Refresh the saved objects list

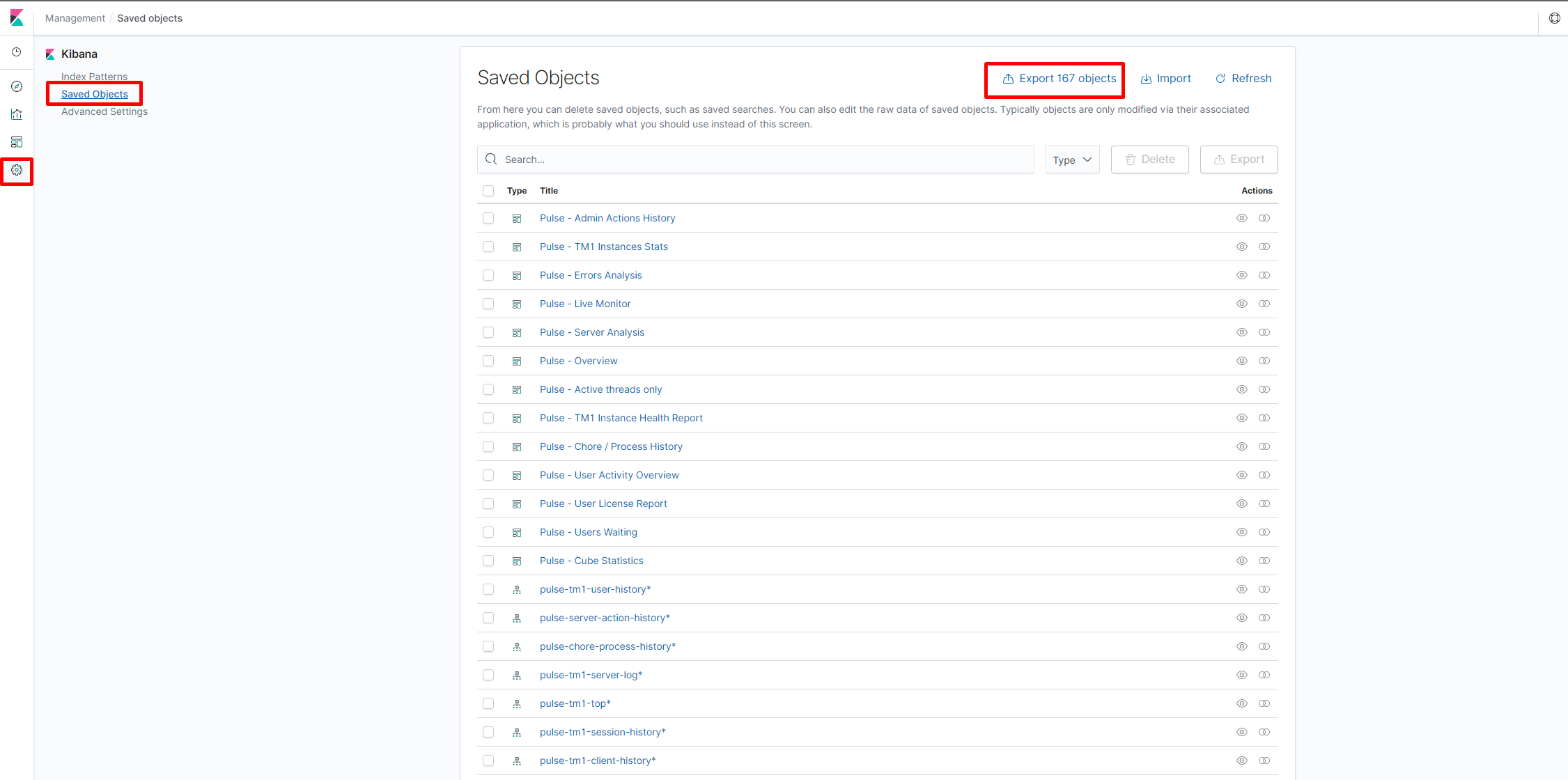(1243, 79)
